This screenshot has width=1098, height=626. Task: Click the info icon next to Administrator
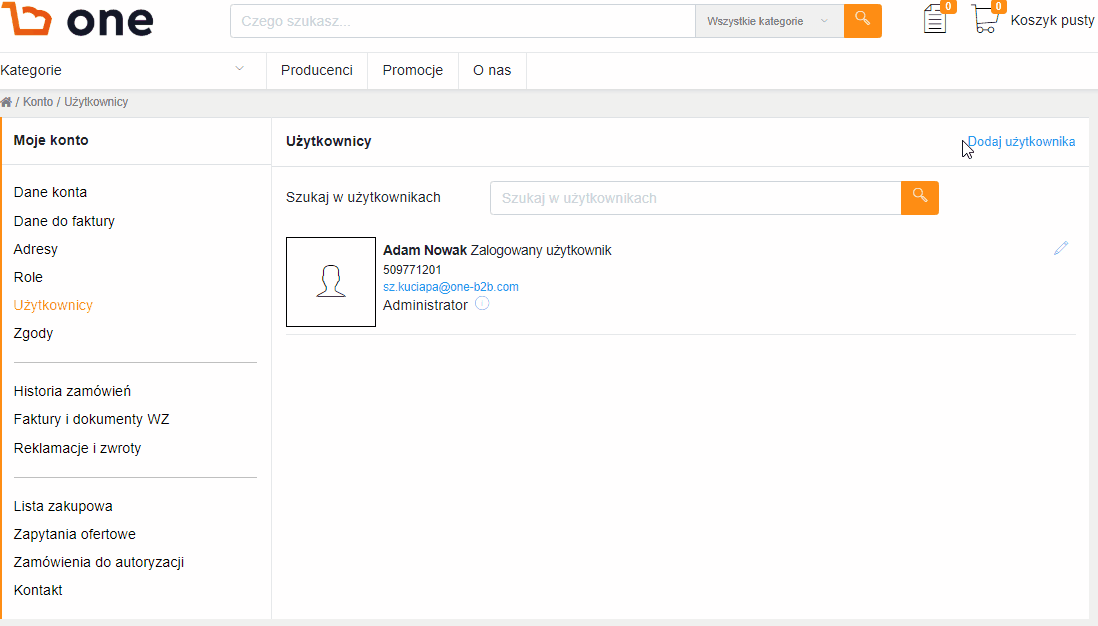coord(482,304)
